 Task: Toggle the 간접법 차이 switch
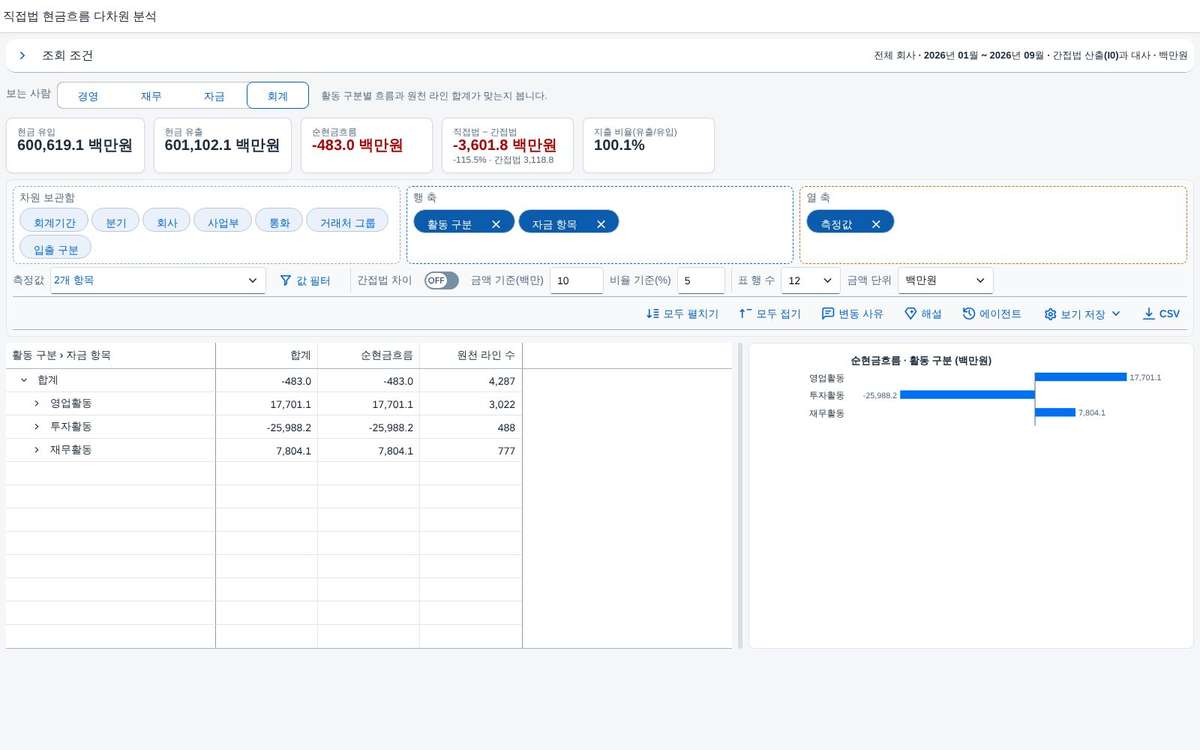pyautogui.click(x=441, y=280)
